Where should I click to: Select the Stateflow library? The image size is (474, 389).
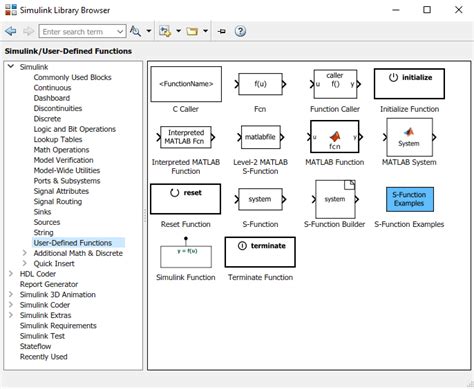35,346
